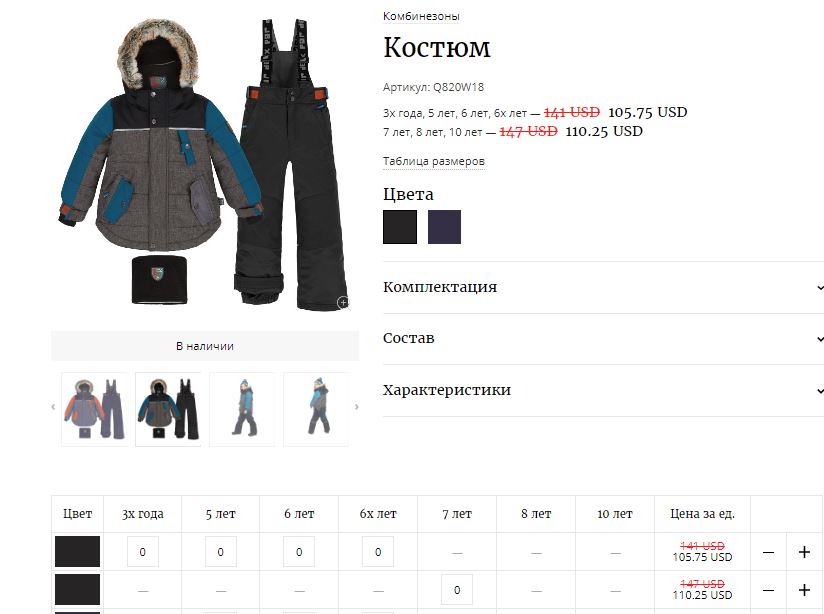Click the plus icon in 110.25 USD row

tap(804, 590)
